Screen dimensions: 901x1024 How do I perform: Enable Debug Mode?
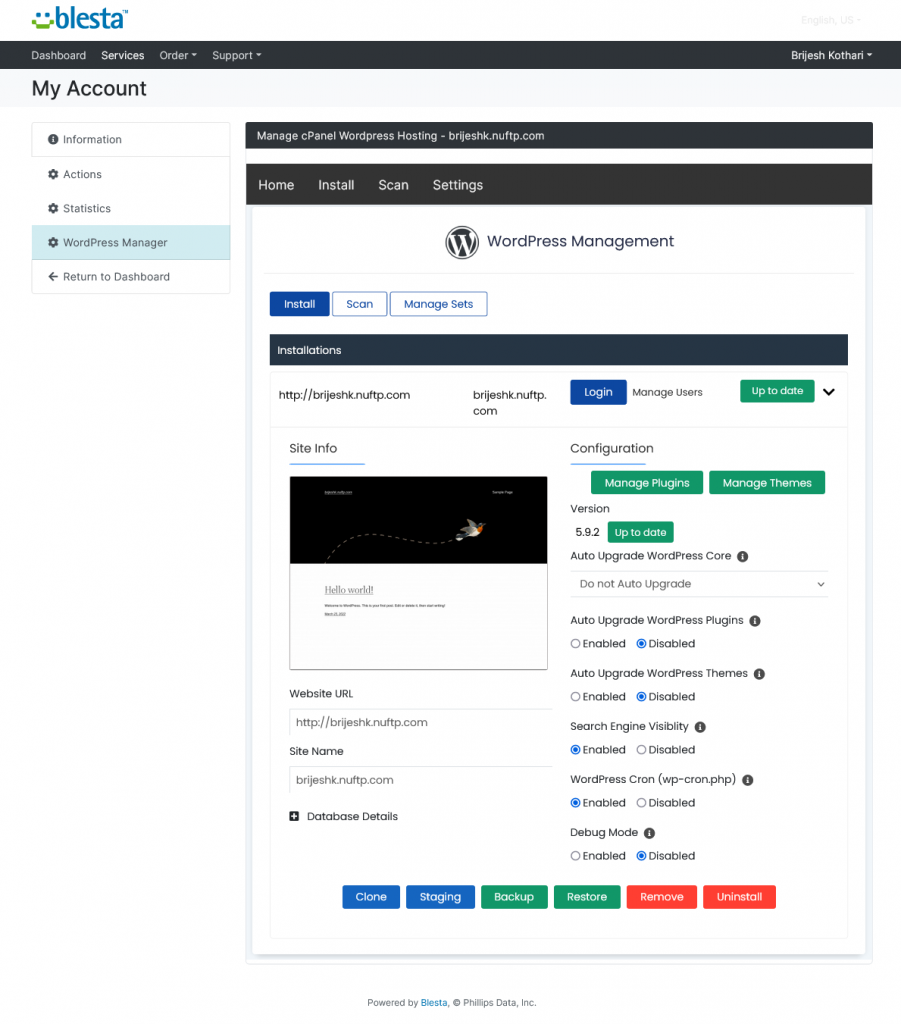point(575,856)
